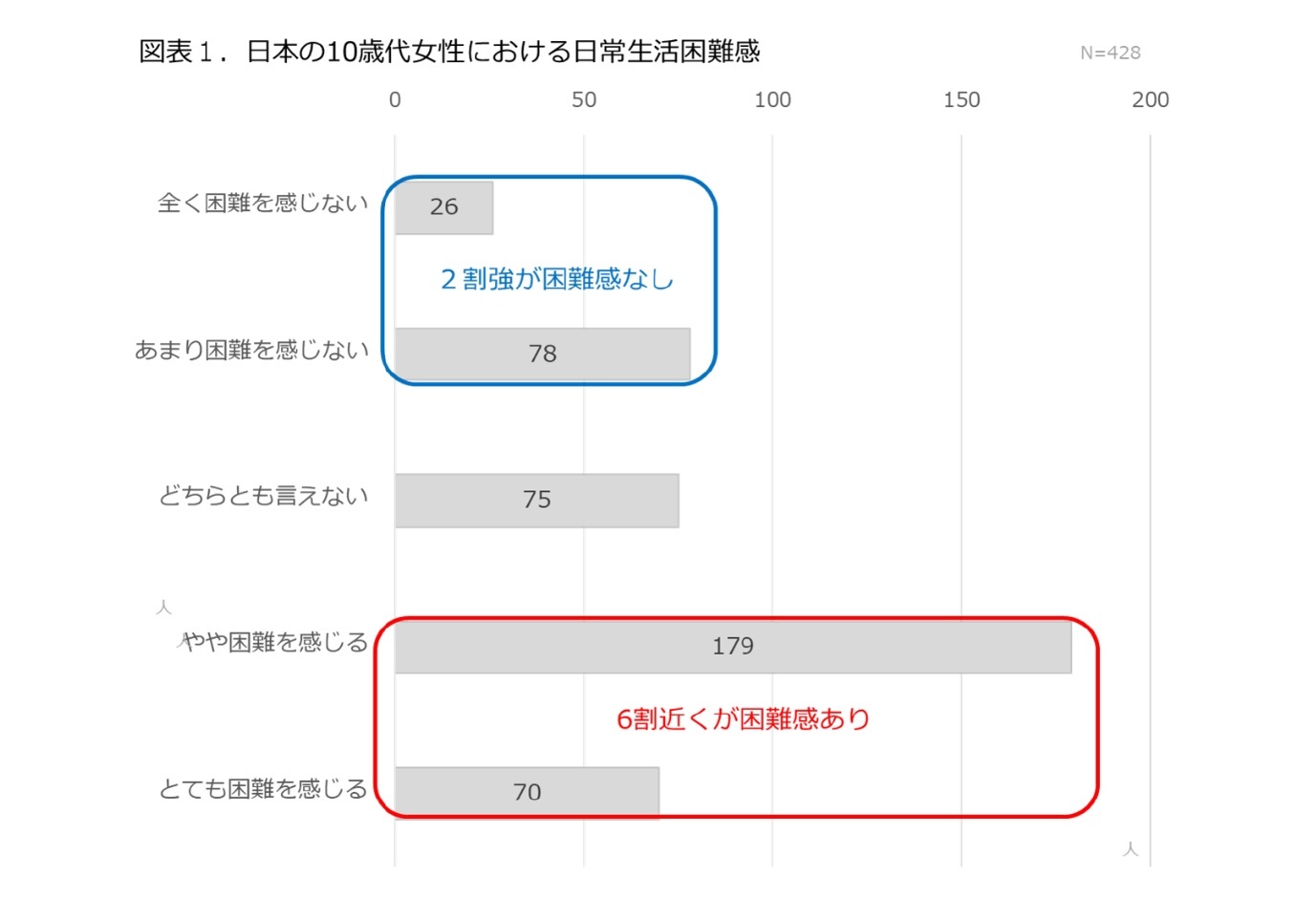Click the longest bar showing 179
Viewport: 1316px width, 899px height.
tap(732, 647)
